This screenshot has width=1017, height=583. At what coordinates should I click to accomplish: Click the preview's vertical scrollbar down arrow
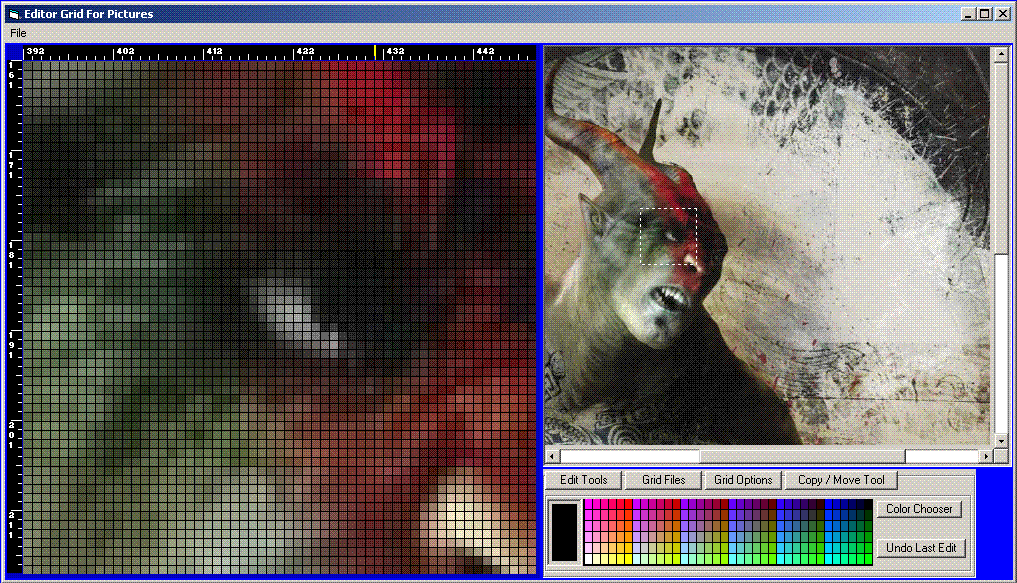coord(1001,440)
